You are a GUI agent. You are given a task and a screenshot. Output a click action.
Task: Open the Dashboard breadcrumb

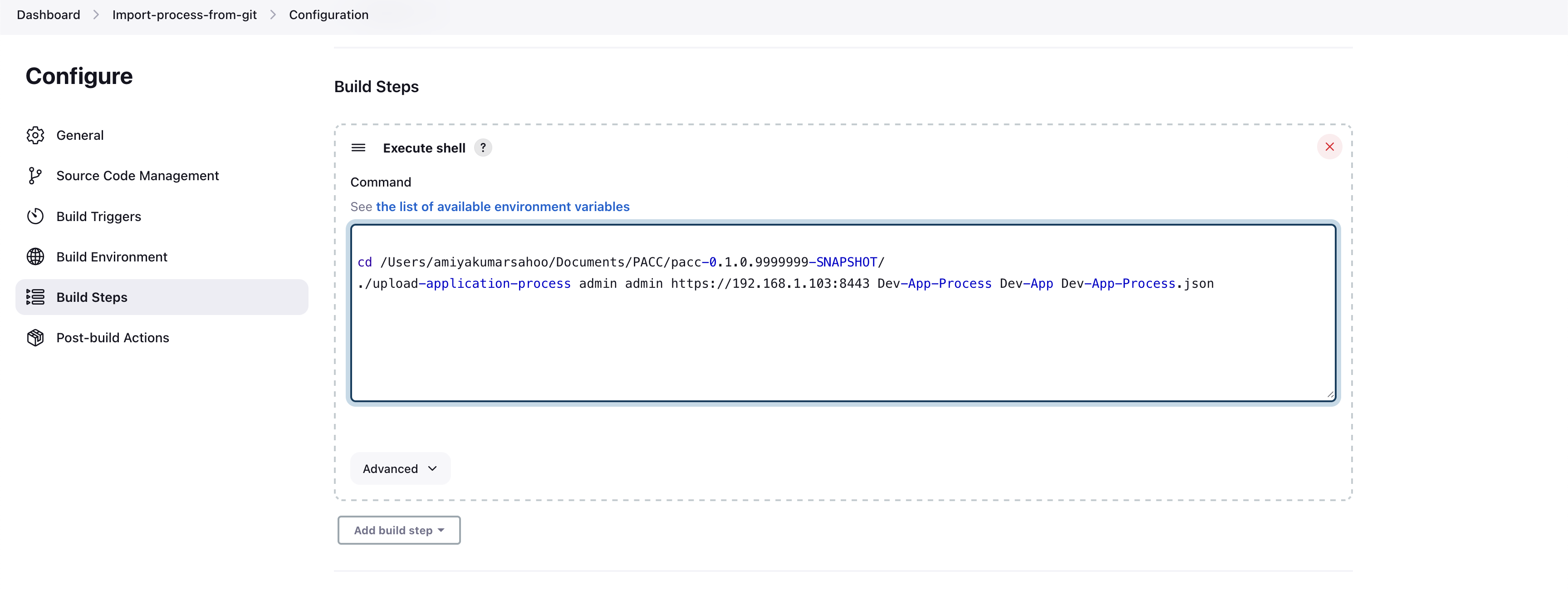48,15
